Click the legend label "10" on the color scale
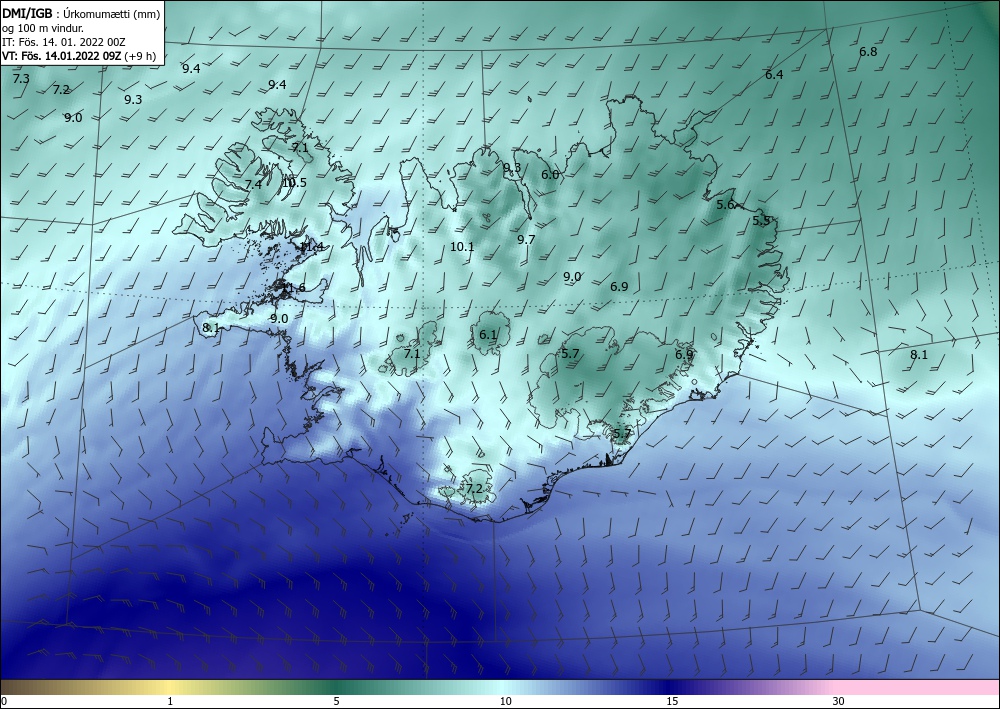Screen dimensions: 1000x709 point(506,701)
